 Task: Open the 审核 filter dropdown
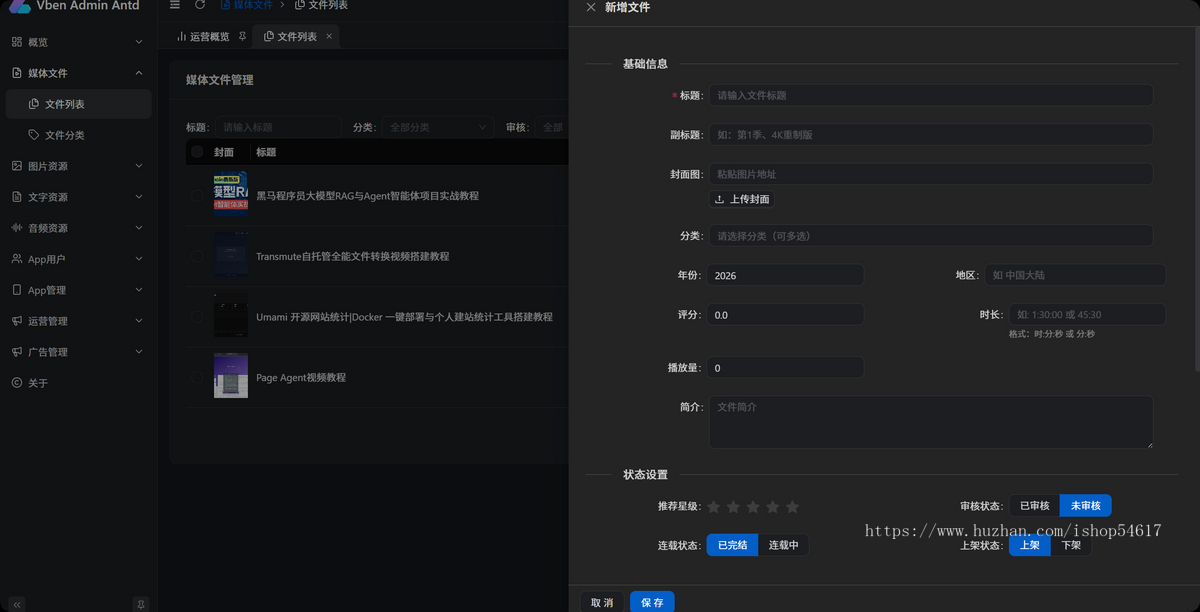(x=552, y=127)
